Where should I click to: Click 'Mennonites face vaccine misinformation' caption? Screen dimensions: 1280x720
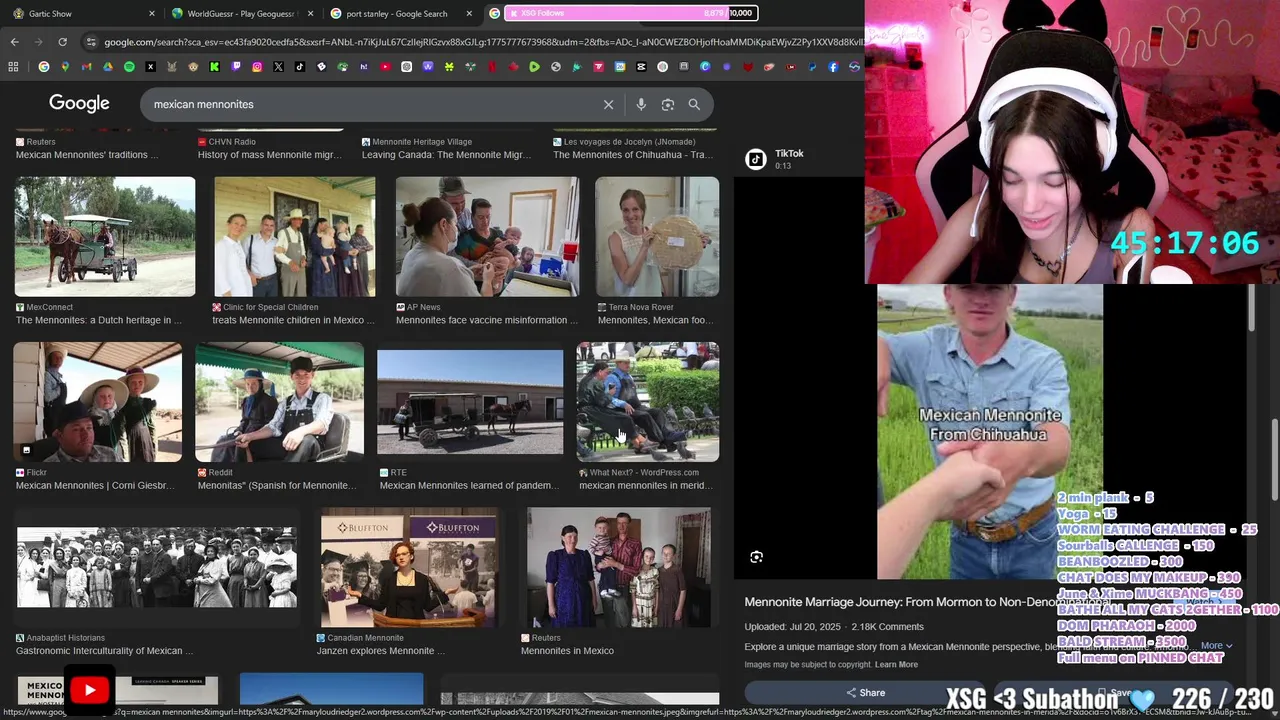pos(487,320)
